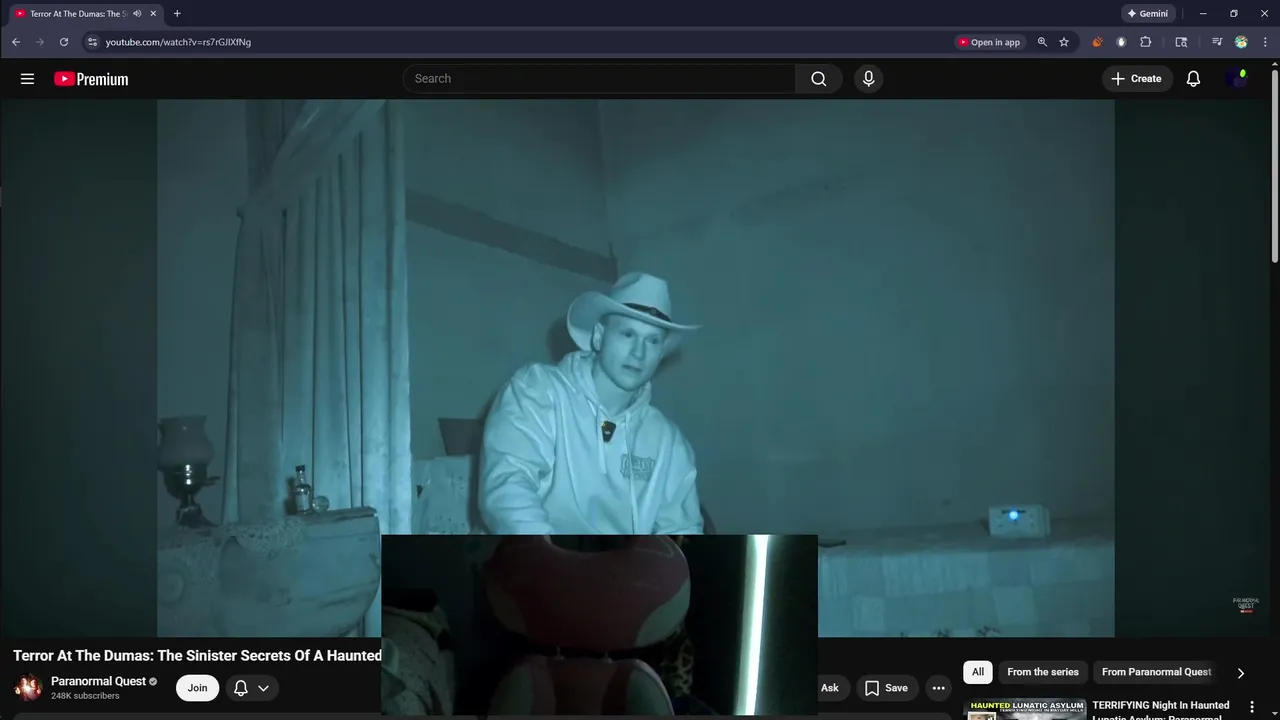Open the Extensions puzzle menu

[x=1146, y=42]
